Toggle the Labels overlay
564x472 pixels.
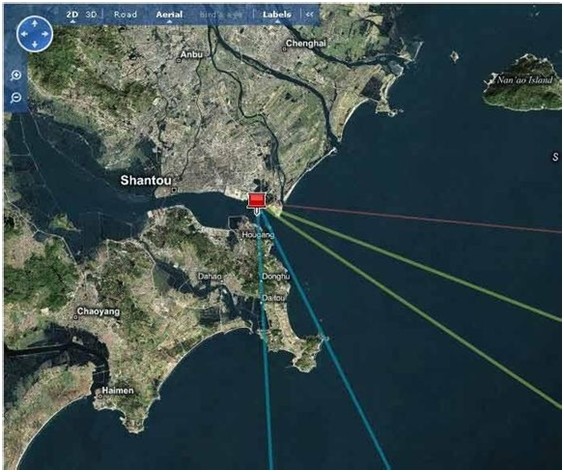(x=277, y=14)
